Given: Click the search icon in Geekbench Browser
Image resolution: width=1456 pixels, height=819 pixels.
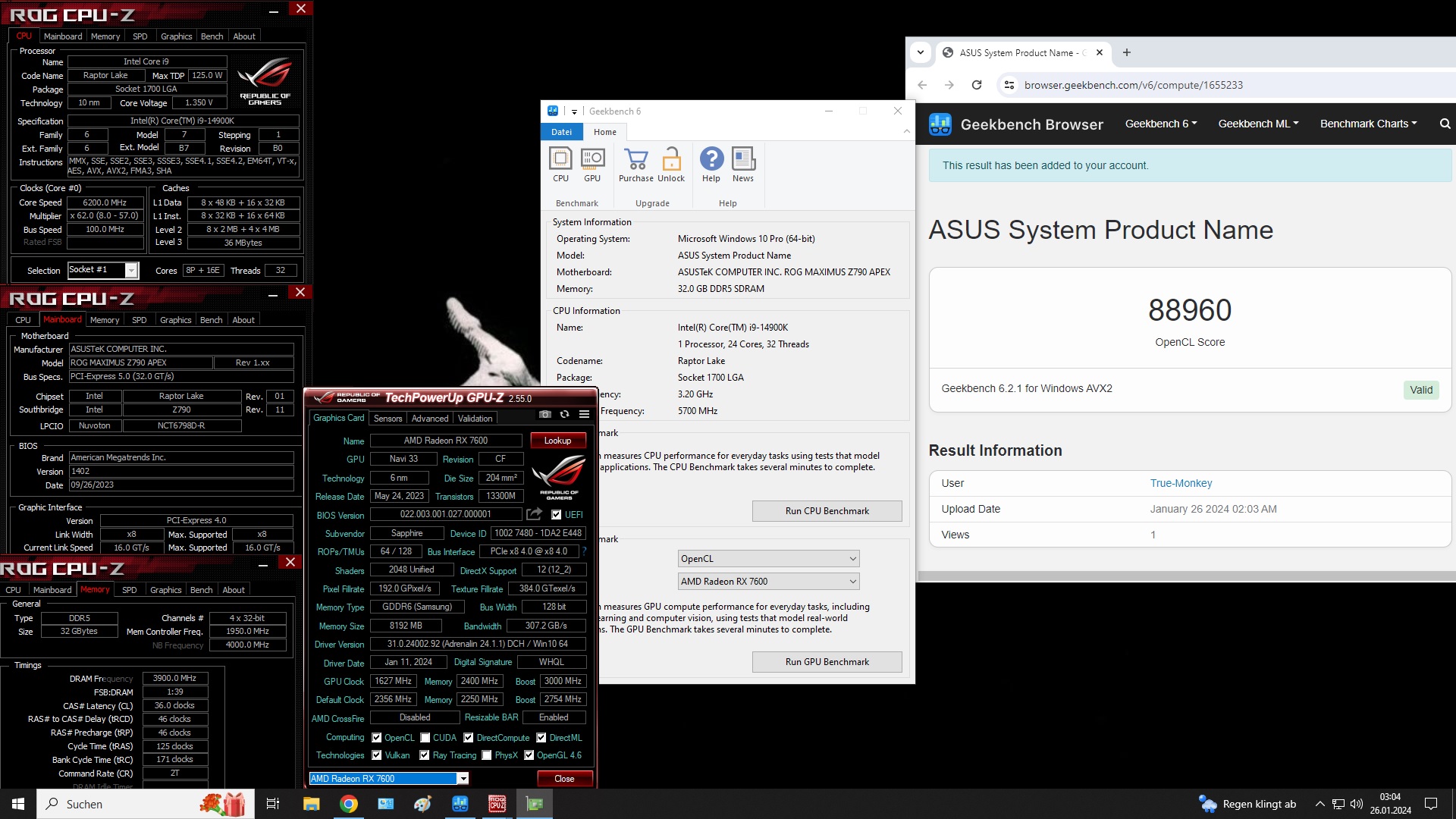Looking at the screenshot, I should coord(1445,124).
